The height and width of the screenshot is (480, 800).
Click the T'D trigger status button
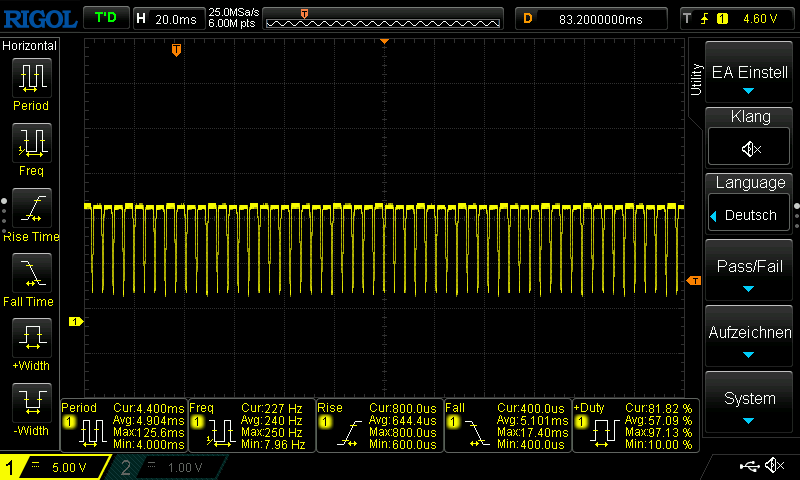tap(105, 18)
